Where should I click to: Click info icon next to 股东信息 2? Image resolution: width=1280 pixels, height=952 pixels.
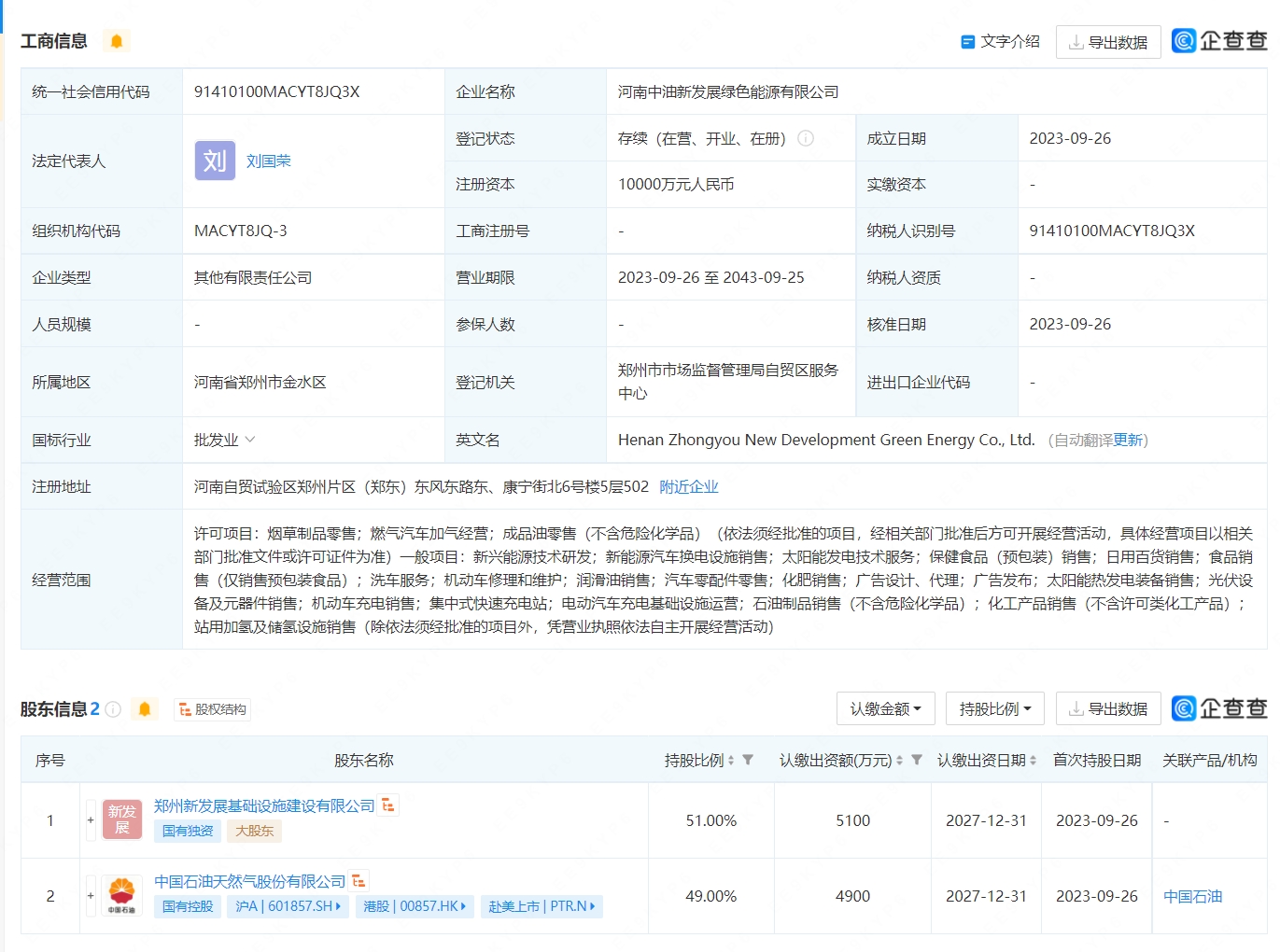click(x=113, y=709)
